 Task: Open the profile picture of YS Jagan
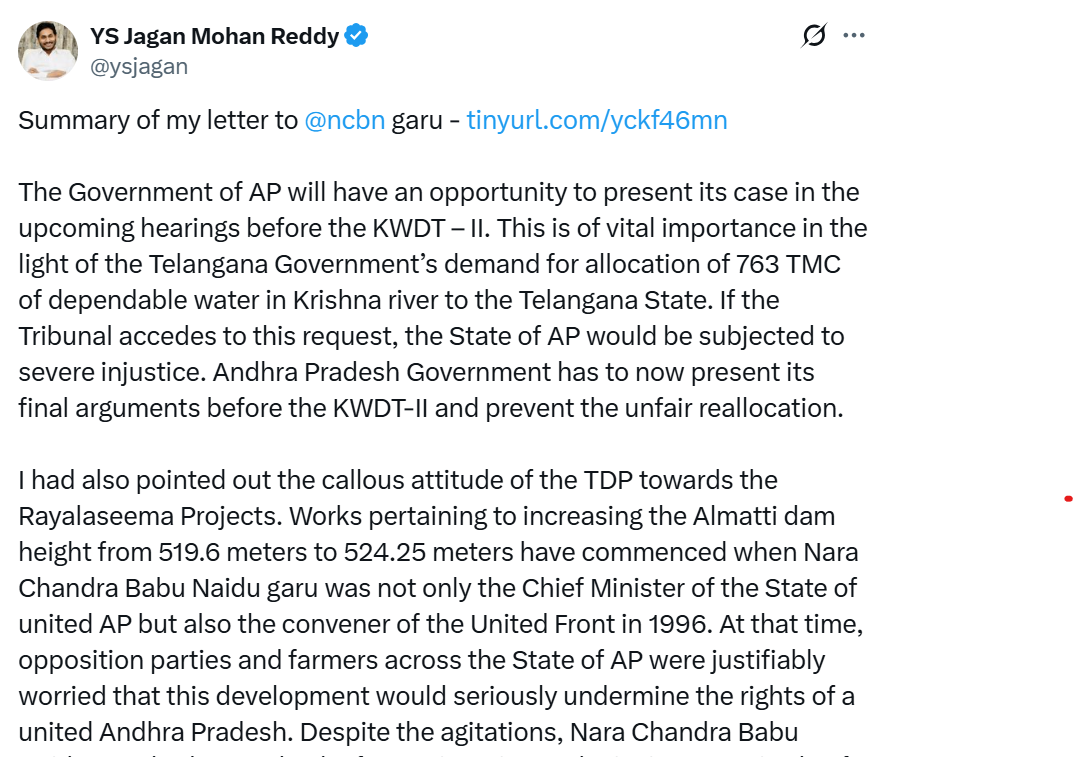tap(47, 50)
